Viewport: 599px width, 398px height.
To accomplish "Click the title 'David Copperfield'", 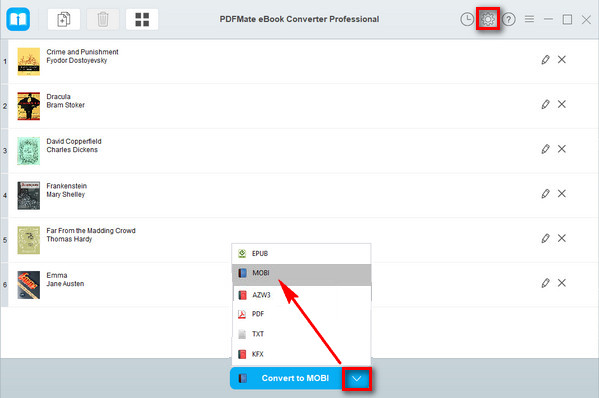I will [74, 141].
